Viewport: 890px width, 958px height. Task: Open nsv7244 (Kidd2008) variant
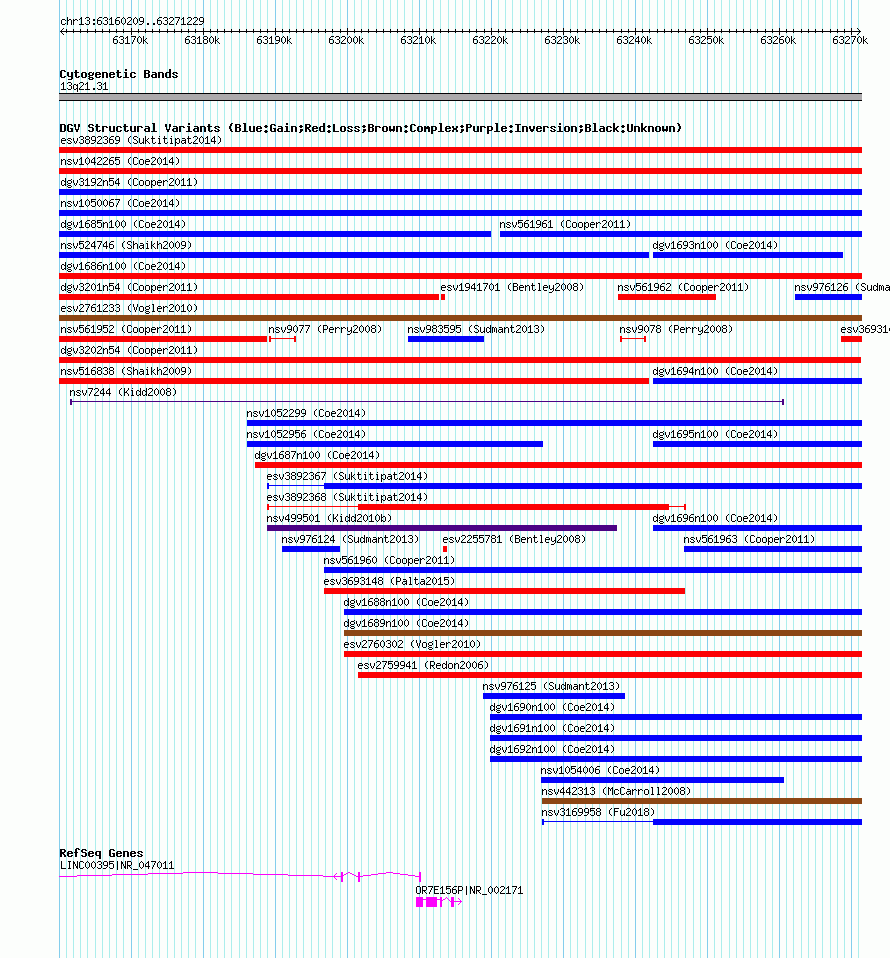pos(123,392)
